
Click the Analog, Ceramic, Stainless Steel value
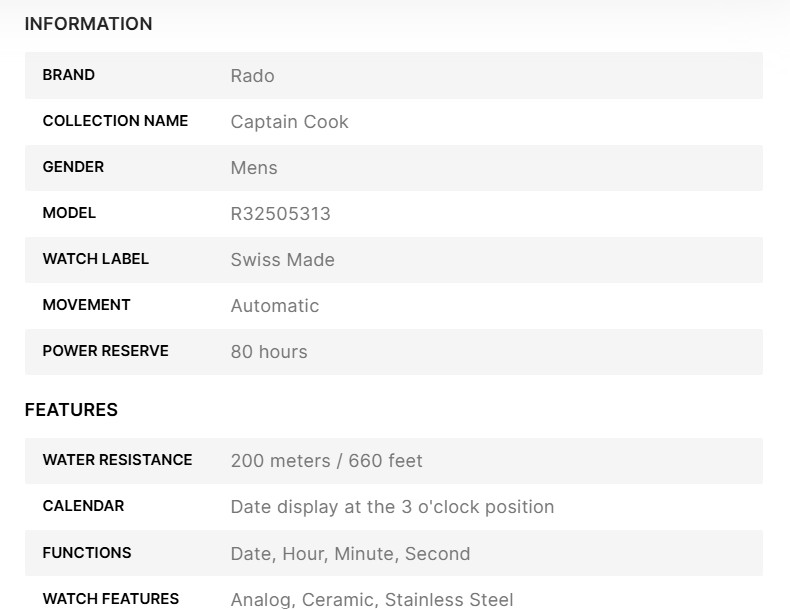[371, 600]
